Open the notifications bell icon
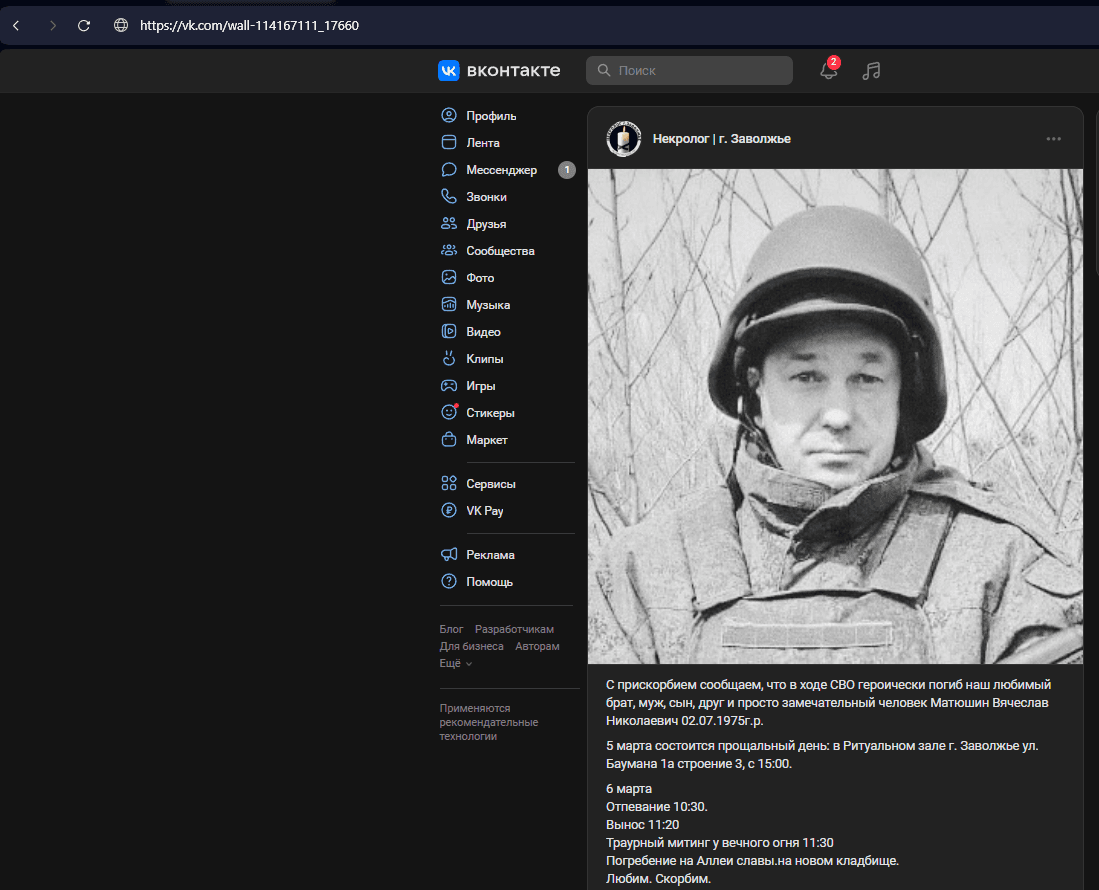This screenshot has height=890, width=1099. pos(828,70)
